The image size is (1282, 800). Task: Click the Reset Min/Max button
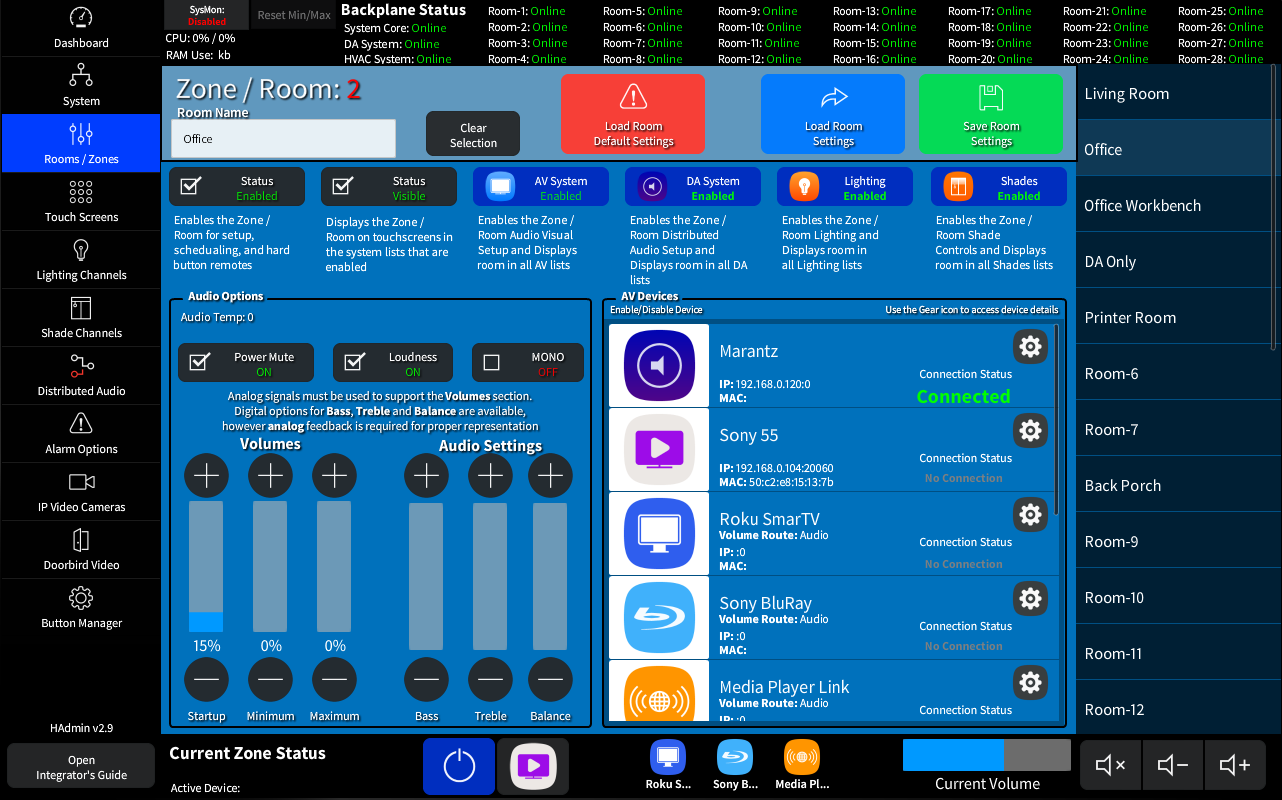pos(293,15)
